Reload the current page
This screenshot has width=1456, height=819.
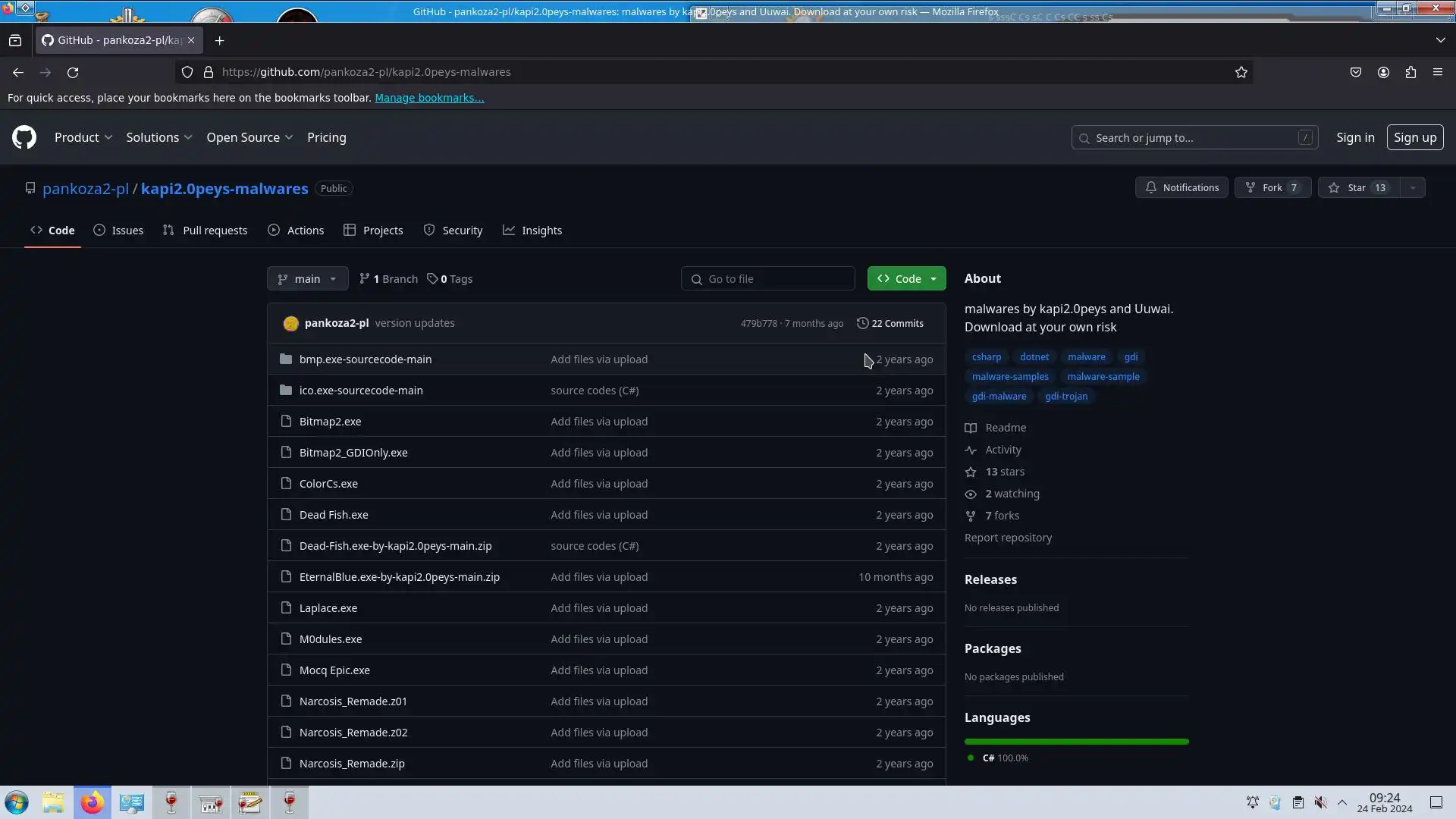point(73,72)
